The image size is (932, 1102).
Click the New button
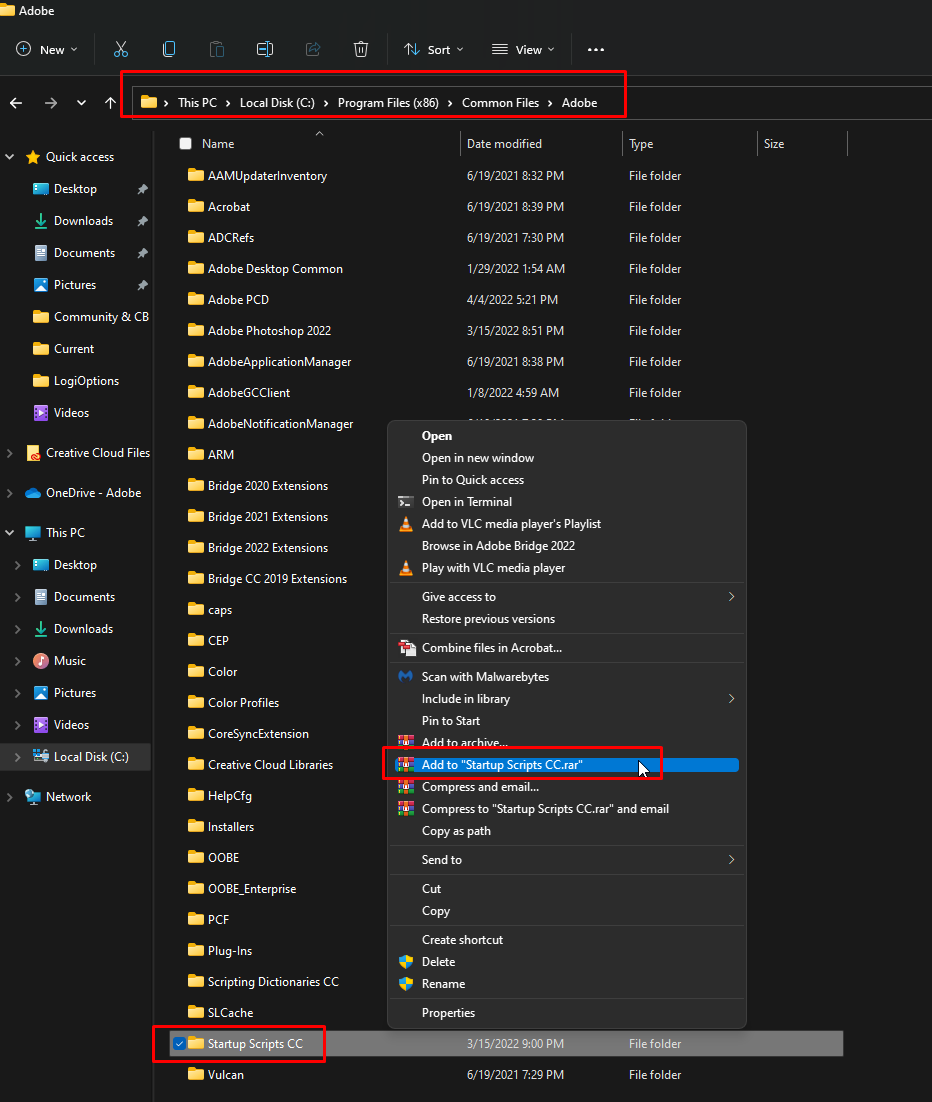46,49
